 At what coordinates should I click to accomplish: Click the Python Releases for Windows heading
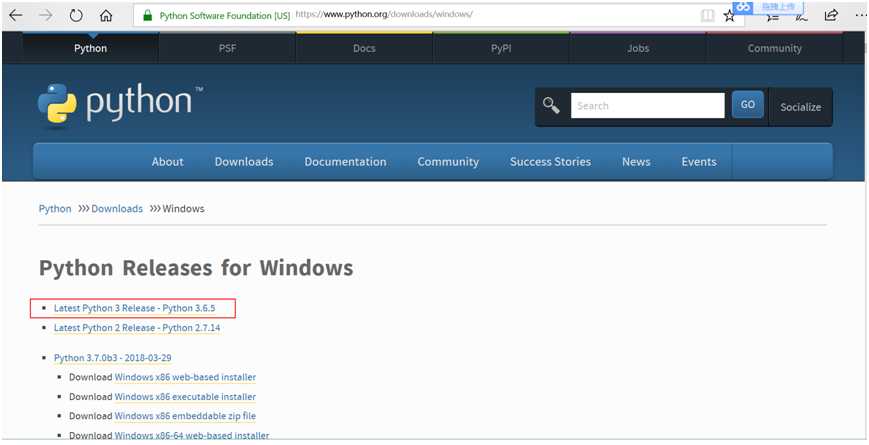[x=196, y=268]
